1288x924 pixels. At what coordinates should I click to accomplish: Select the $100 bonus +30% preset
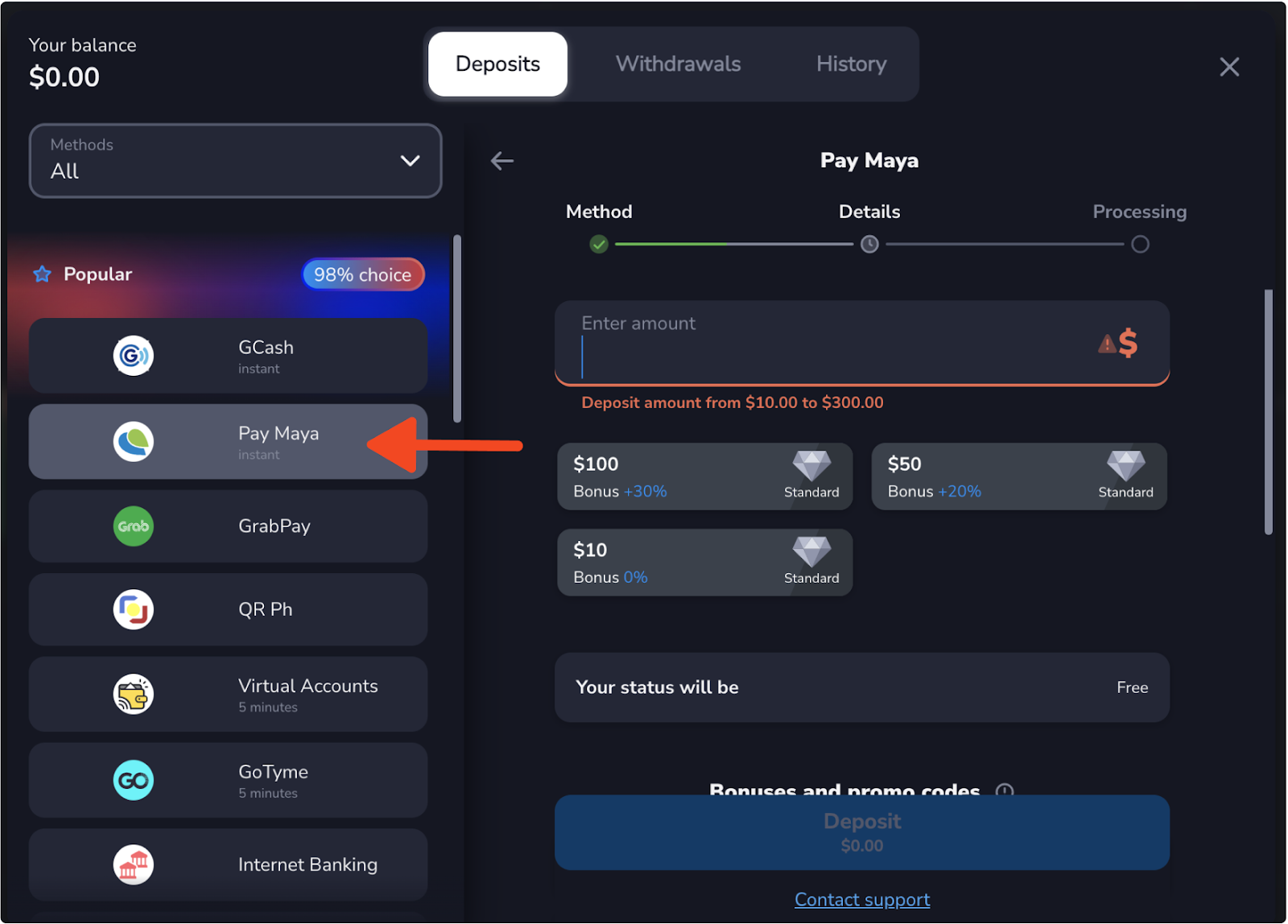(x=704, y=476)
